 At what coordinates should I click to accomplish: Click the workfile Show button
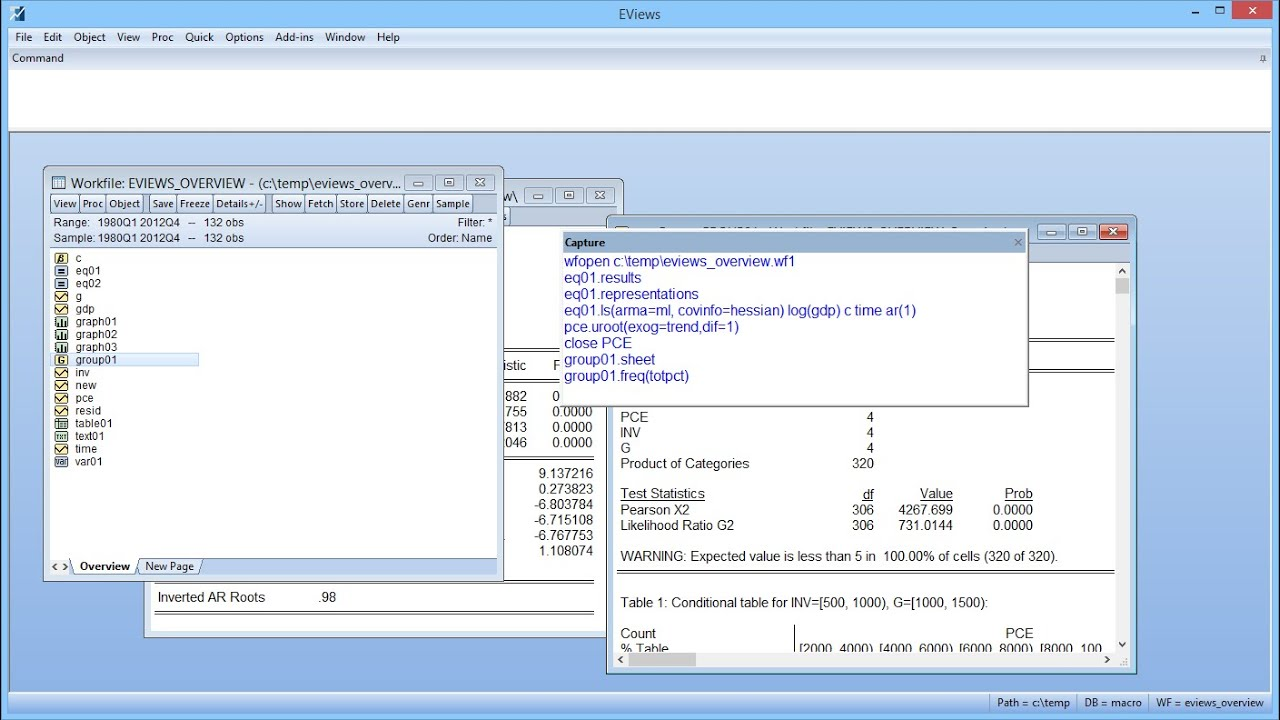(x=288, y=204)
